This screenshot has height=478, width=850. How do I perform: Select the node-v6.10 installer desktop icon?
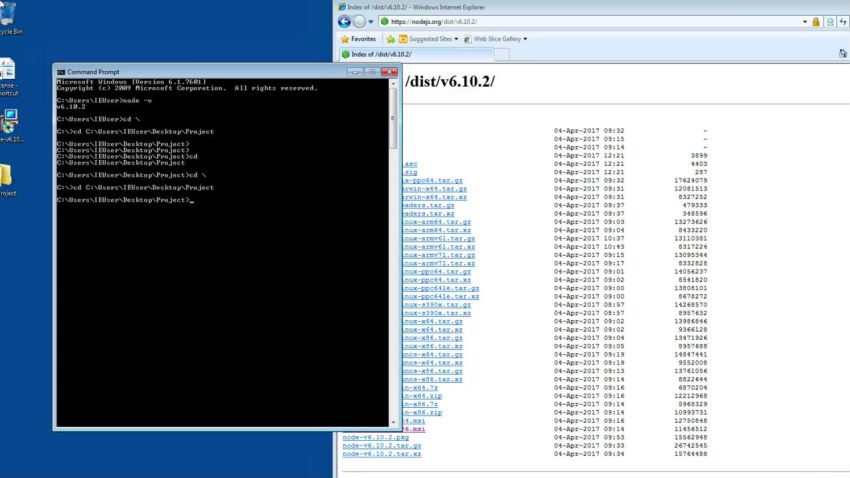point(10,126)
